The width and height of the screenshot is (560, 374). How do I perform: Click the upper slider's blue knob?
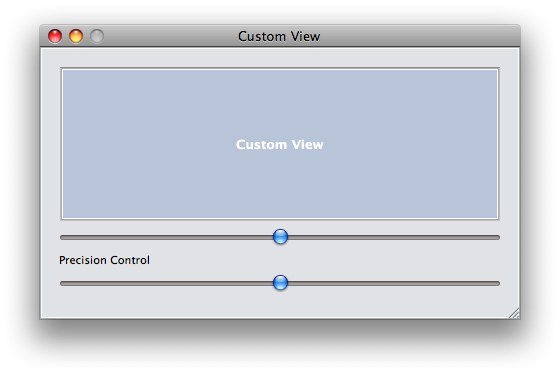280,237
